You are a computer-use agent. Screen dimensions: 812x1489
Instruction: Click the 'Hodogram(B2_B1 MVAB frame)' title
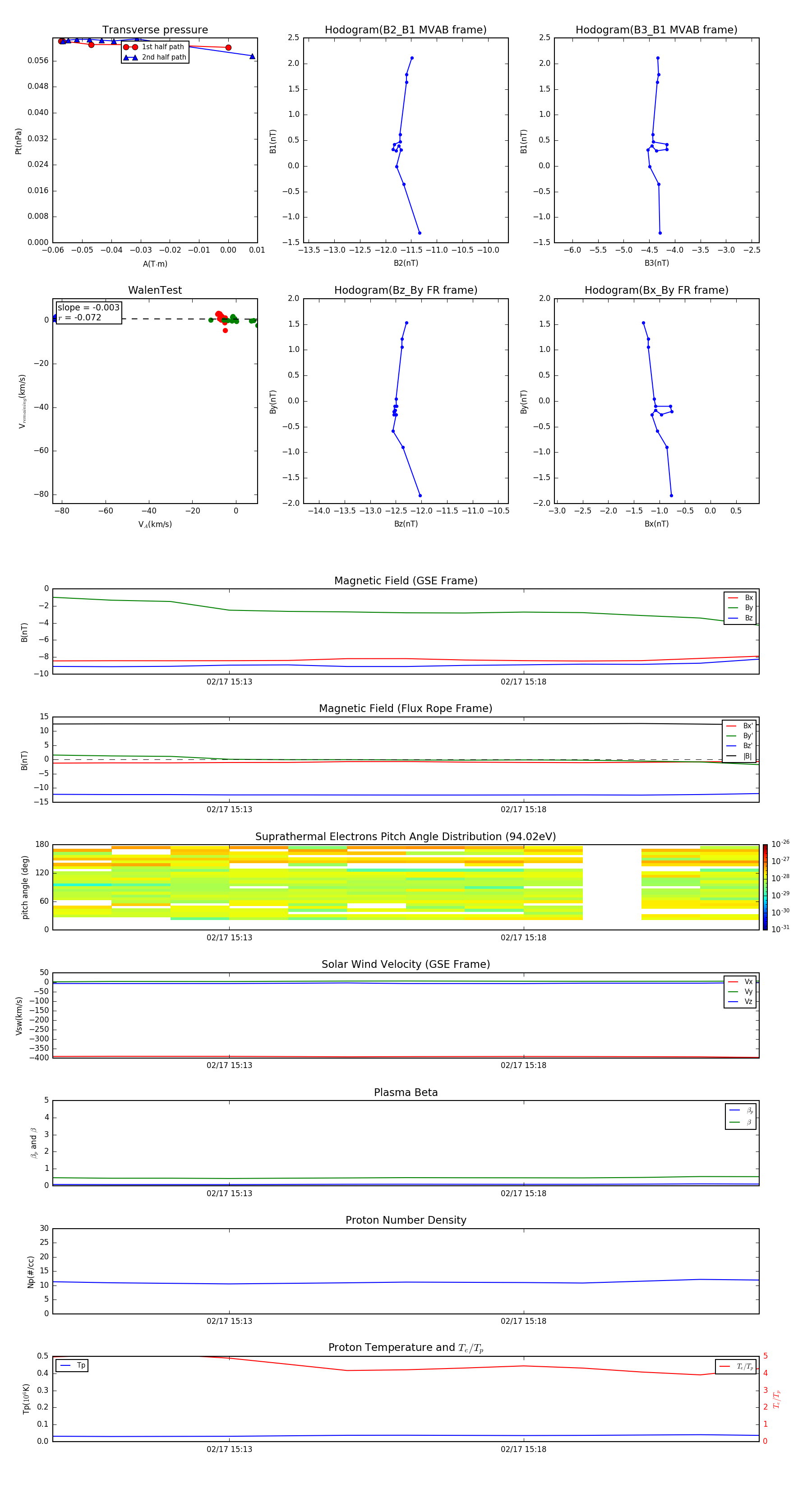tap(406, 29)
